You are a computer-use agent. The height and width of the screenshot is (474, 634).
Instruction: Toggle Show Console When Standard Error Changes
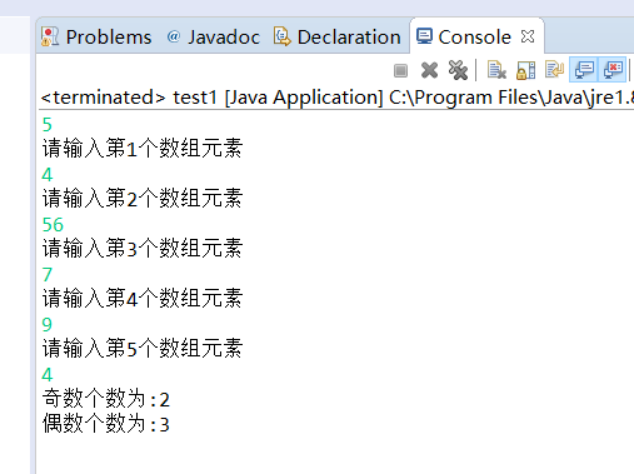pos(612,70)
